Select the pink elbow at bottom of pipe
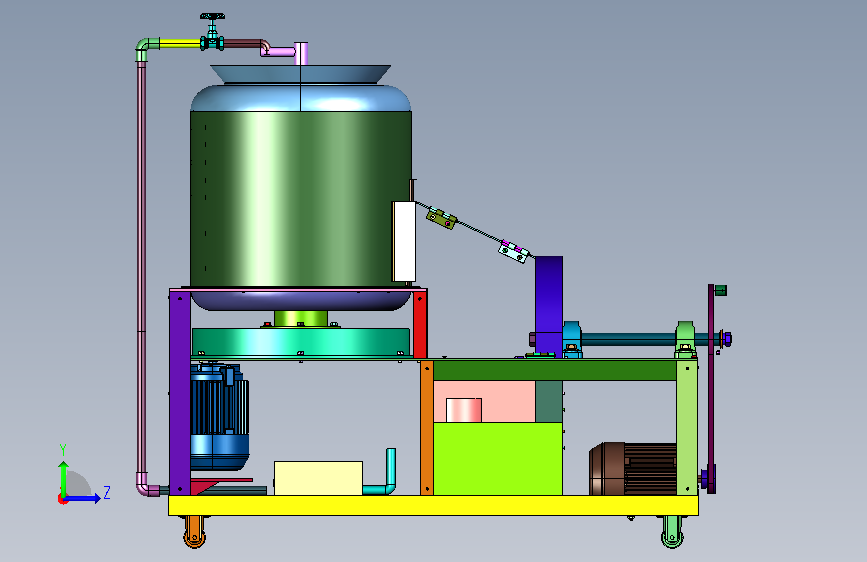Viewport: 867px width, 562px height. point(147,485)
